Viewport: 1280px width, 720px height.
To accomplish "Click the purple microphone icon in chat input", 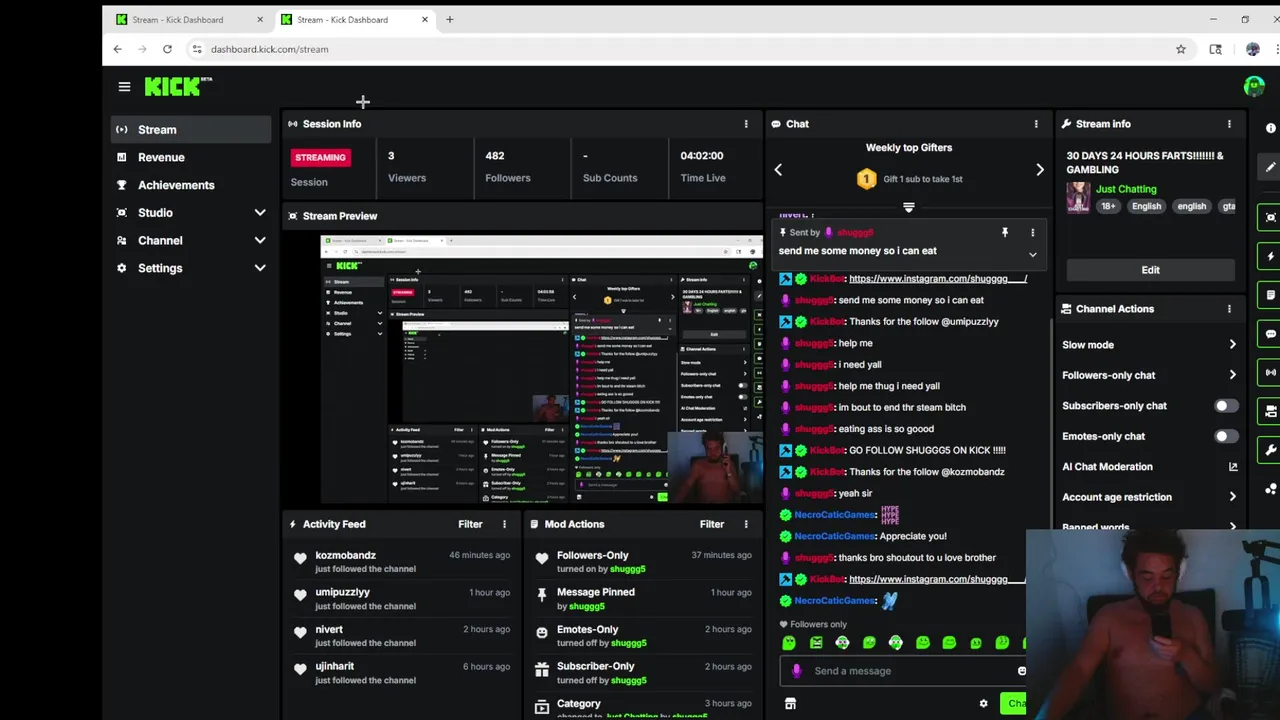I will tap(796, 671).
